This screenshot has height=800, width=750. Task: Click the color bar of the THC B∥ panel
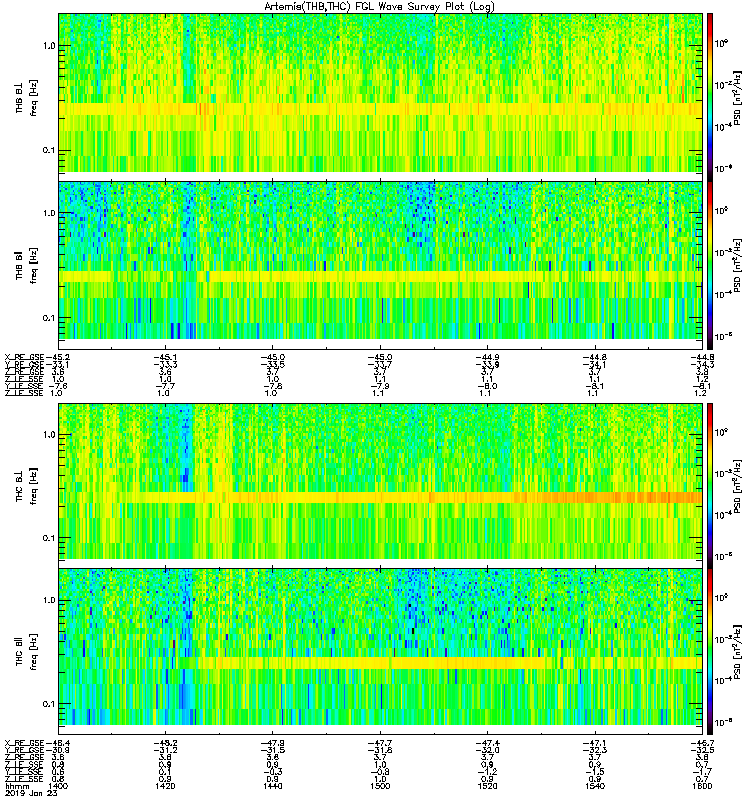(710, 652)
